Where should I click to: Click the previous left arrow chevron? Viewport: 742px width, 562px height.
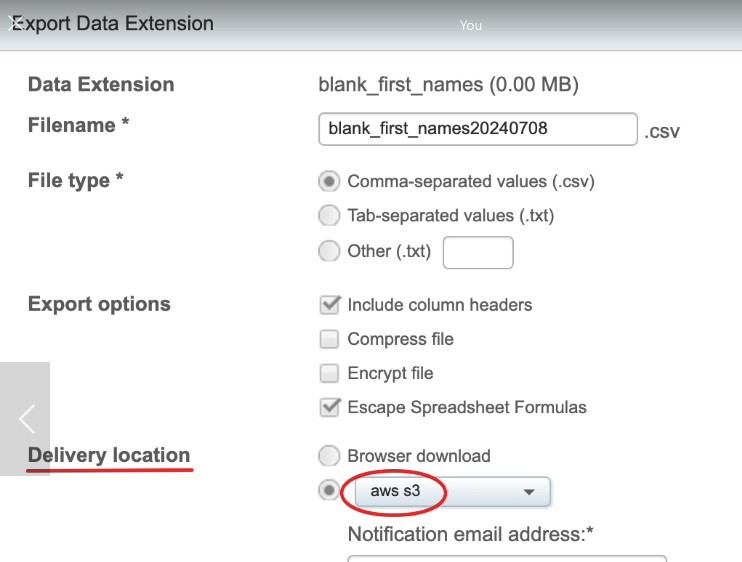click(27, 418)
